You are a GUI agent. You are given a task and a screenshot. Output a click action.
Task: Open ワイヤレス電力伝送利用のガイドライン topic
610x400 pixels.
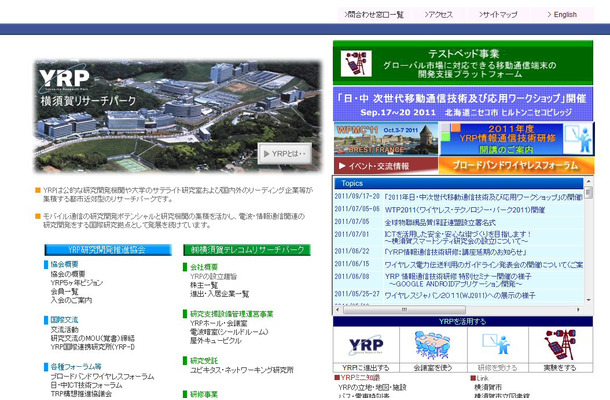(484, 265)
